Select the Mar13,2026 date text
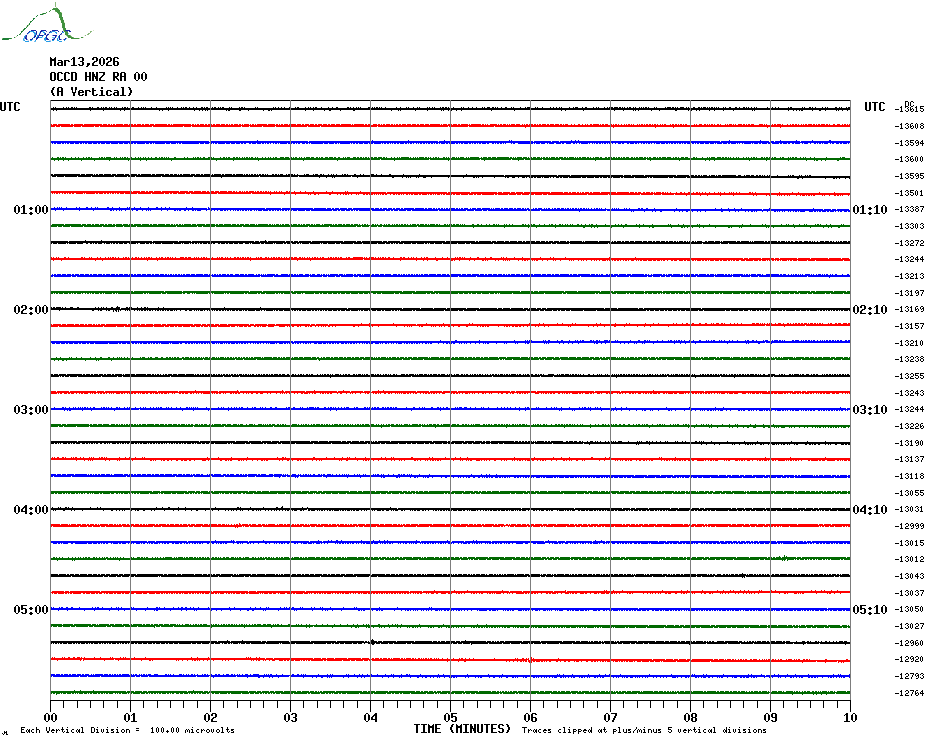 click(84, 62)
